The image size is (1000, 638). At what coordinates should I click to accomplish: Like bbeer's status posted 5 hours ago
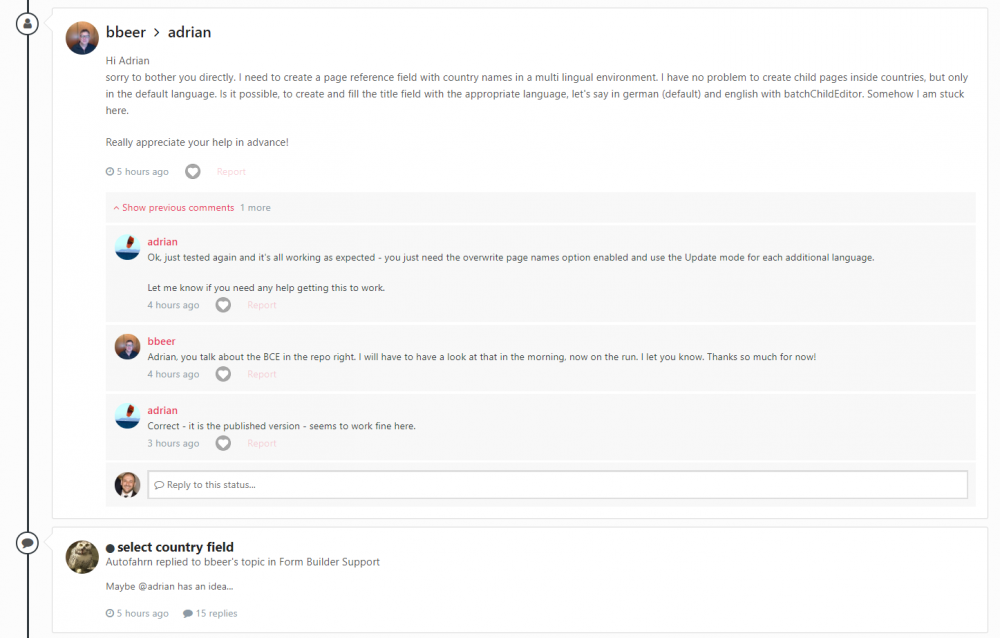tap(193, 172)
